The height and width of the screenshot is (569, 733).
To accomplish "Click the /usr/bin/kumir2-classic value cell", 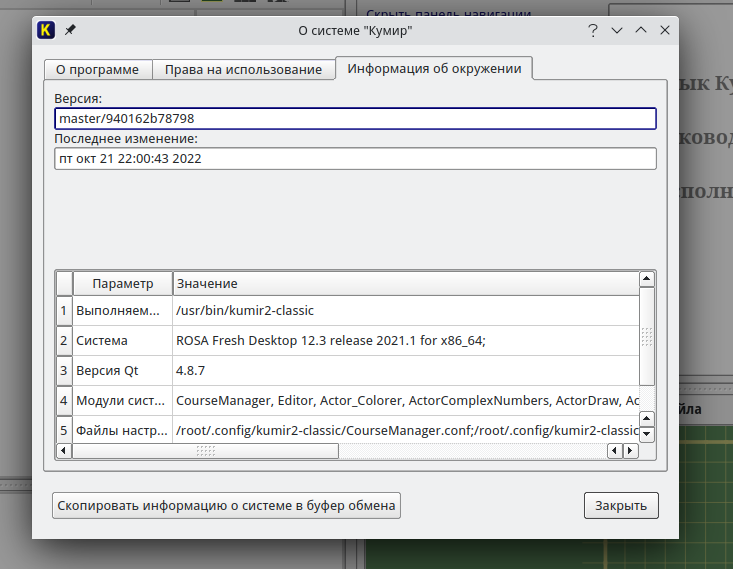I will (406, 311).
